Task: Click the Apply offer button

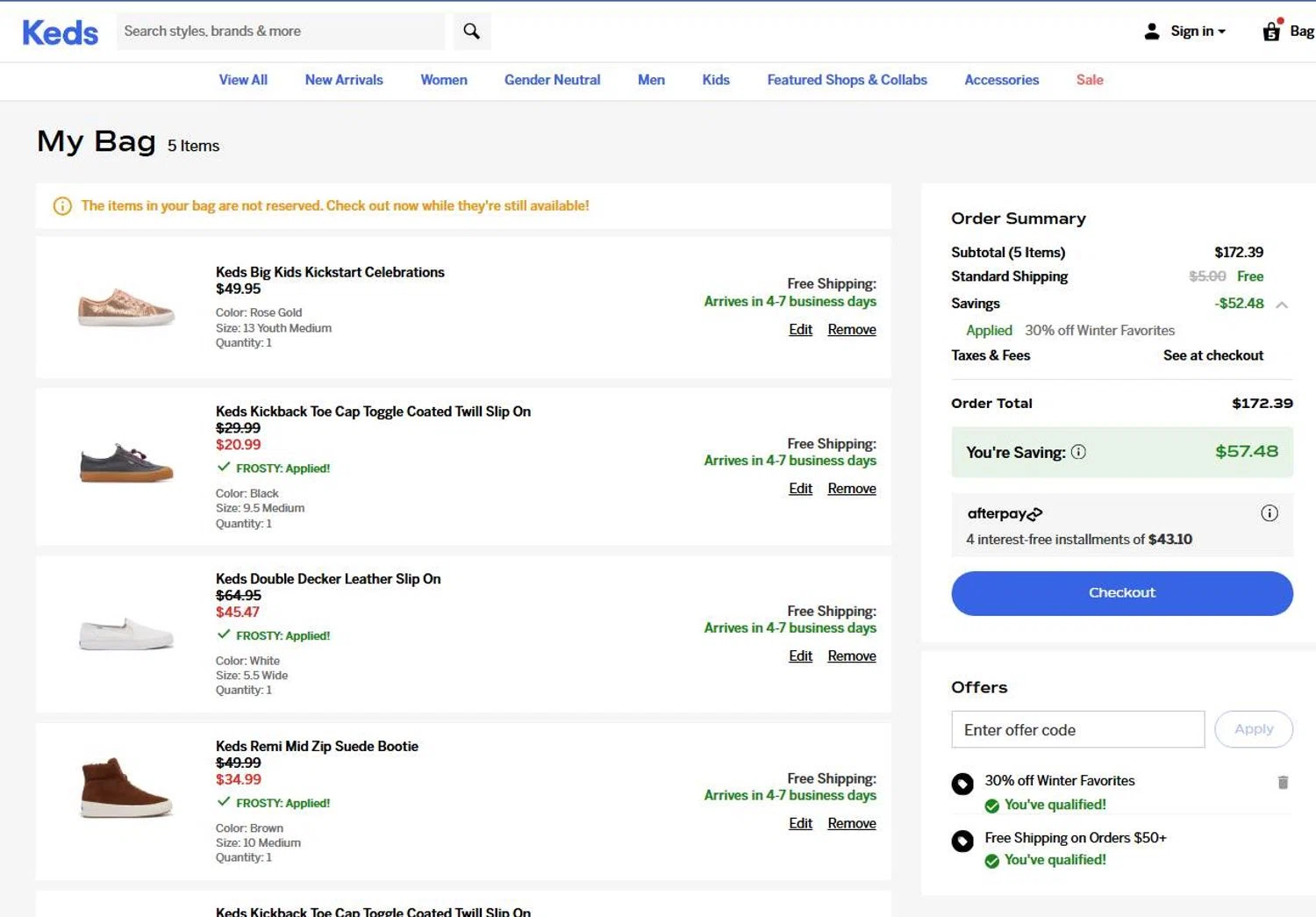Action: [1254, 729]
